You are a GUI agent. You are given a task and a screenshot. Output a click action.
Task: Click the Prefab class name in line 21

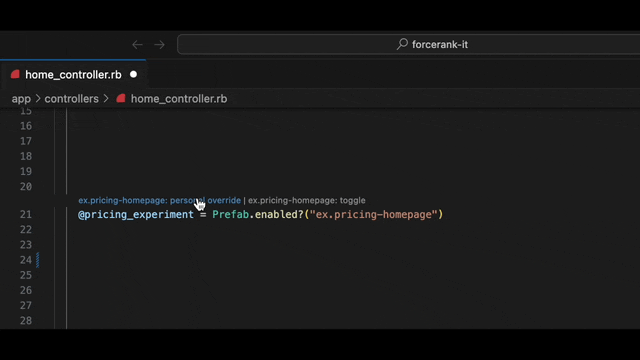(x=231, y=214)
